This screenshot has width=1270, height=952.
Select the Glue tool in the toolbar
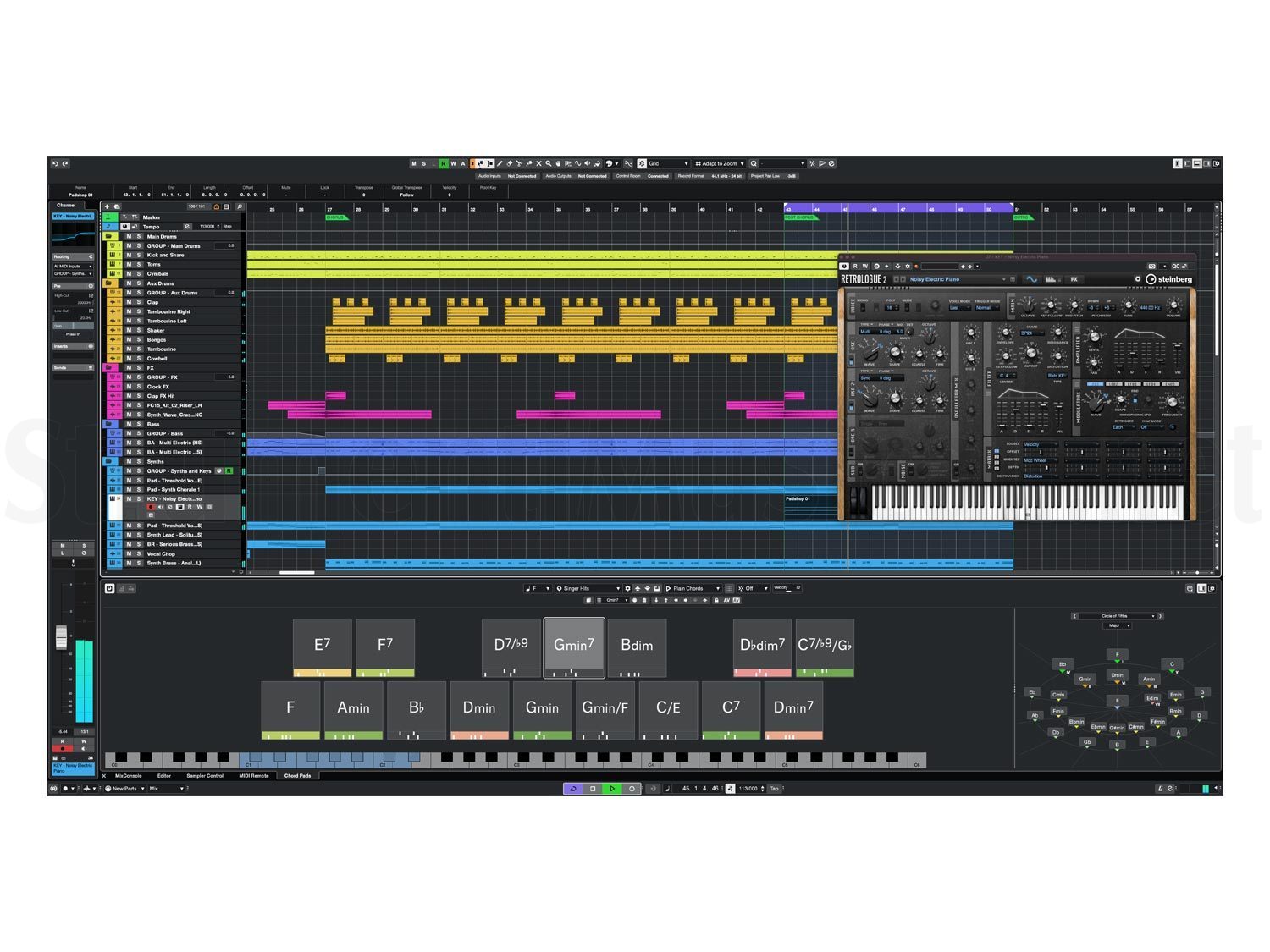click(x=528, y=163)
